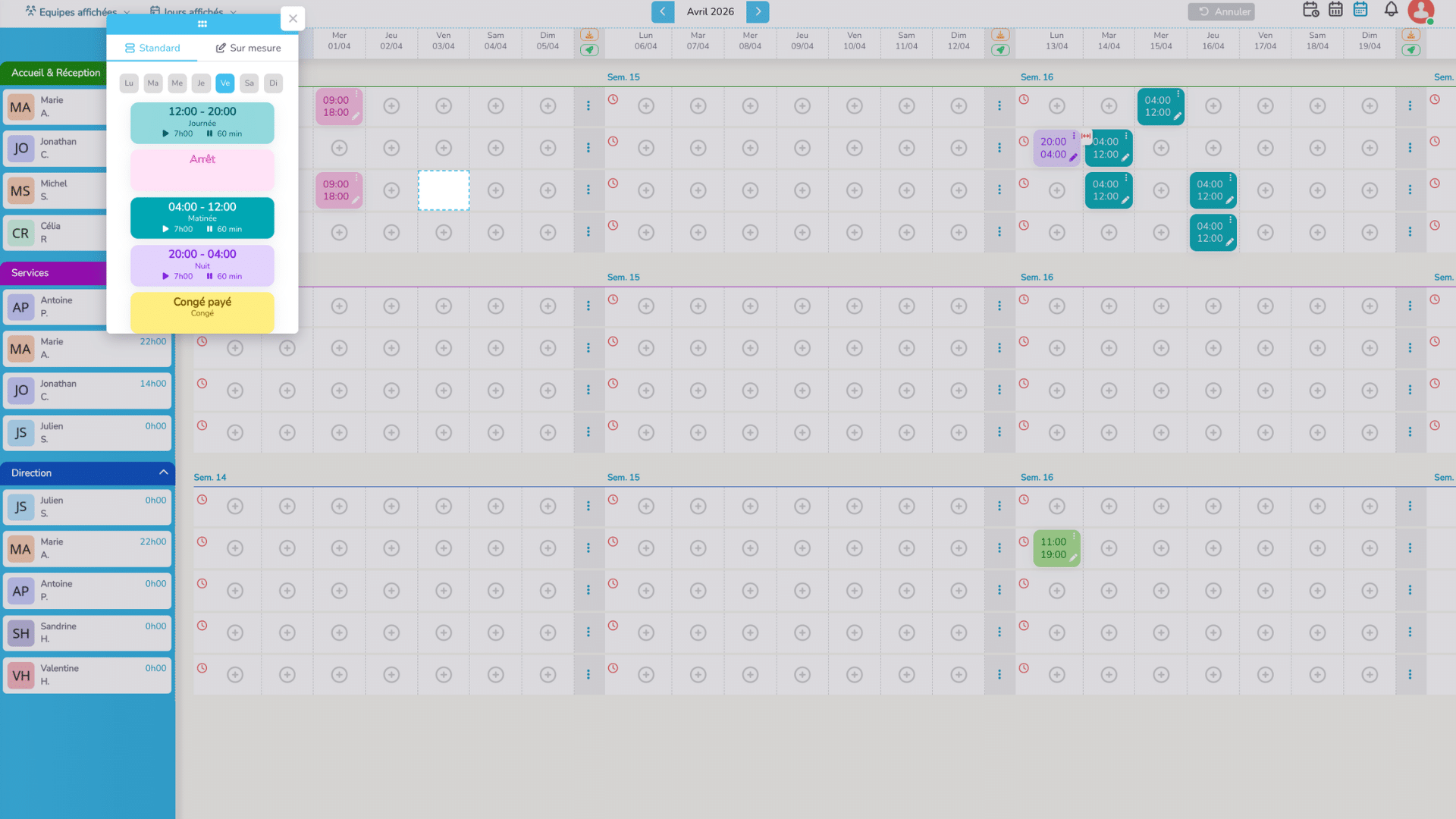Switch to the week calendar view icon

click(1335, 10)
